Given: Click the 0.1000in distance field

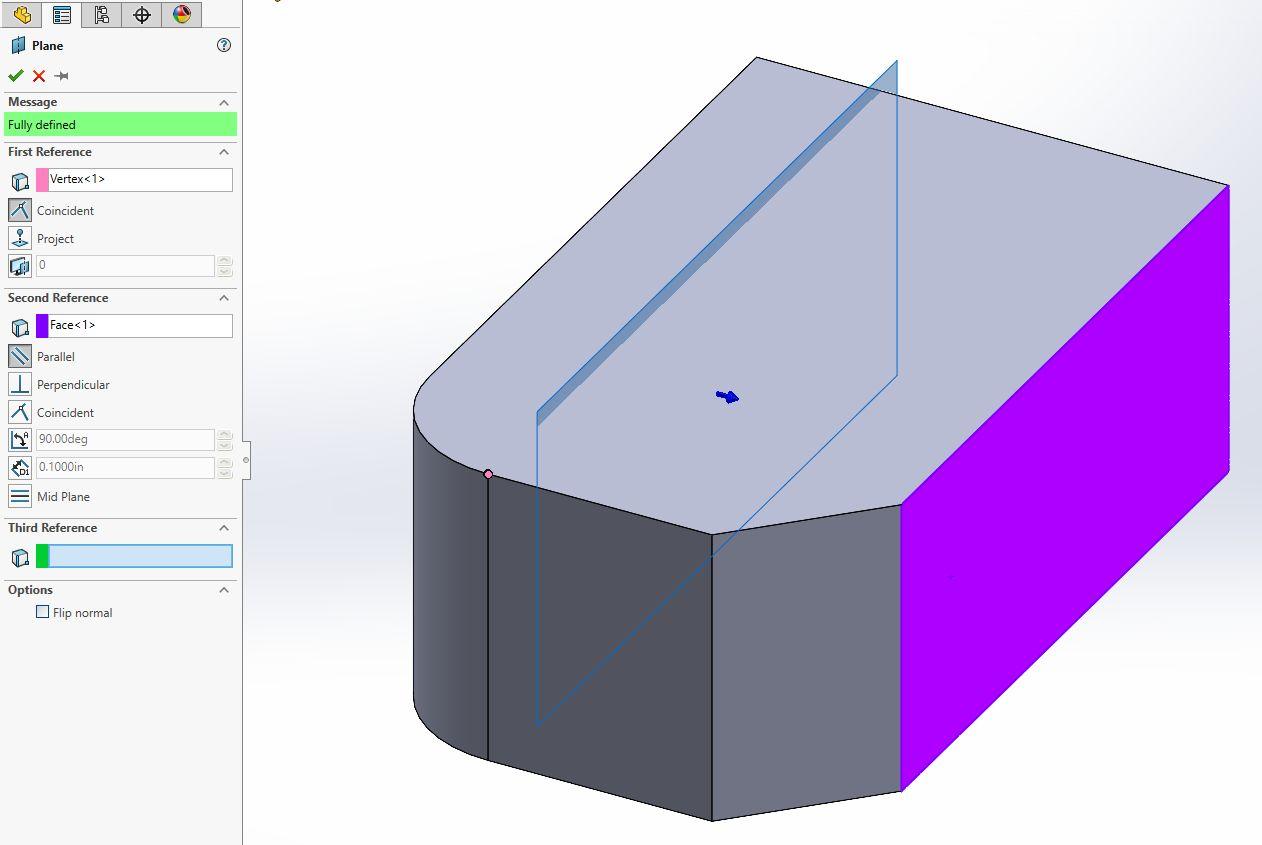Looking at the screenshot, I should point(125,467).
